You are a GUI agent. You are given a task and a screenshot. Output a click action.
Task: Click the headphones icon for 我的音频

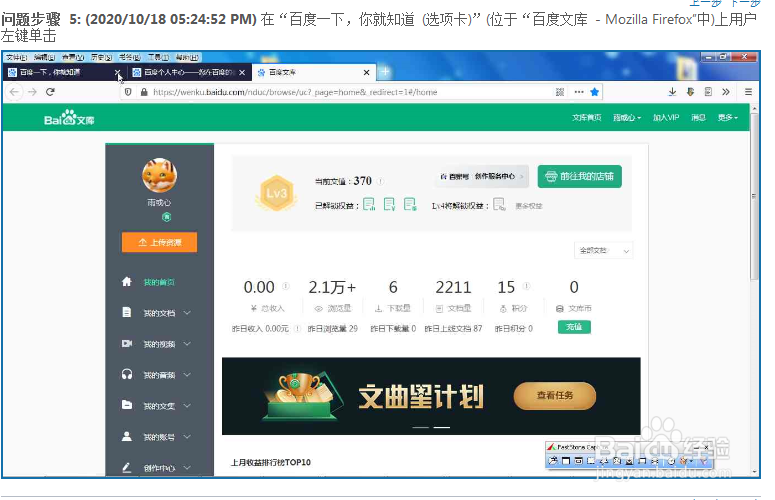point(127,374)
